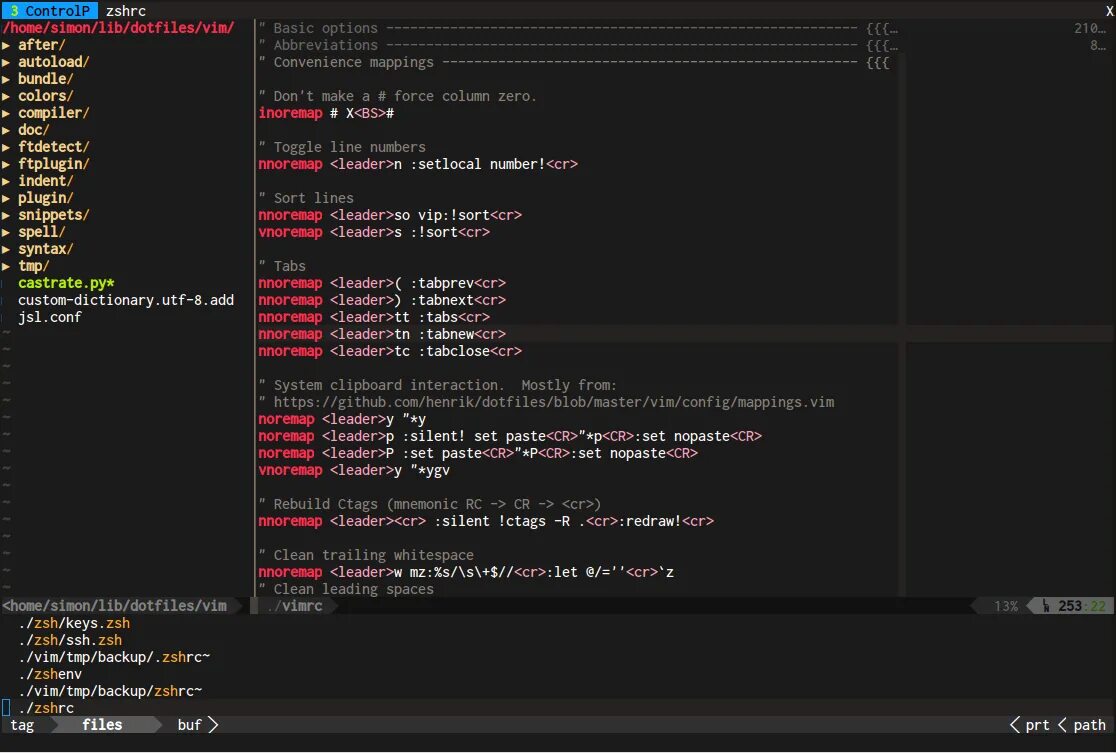
Task: Select ./zsh/ssh.zsh match result
Action: (x=70, y=640)
